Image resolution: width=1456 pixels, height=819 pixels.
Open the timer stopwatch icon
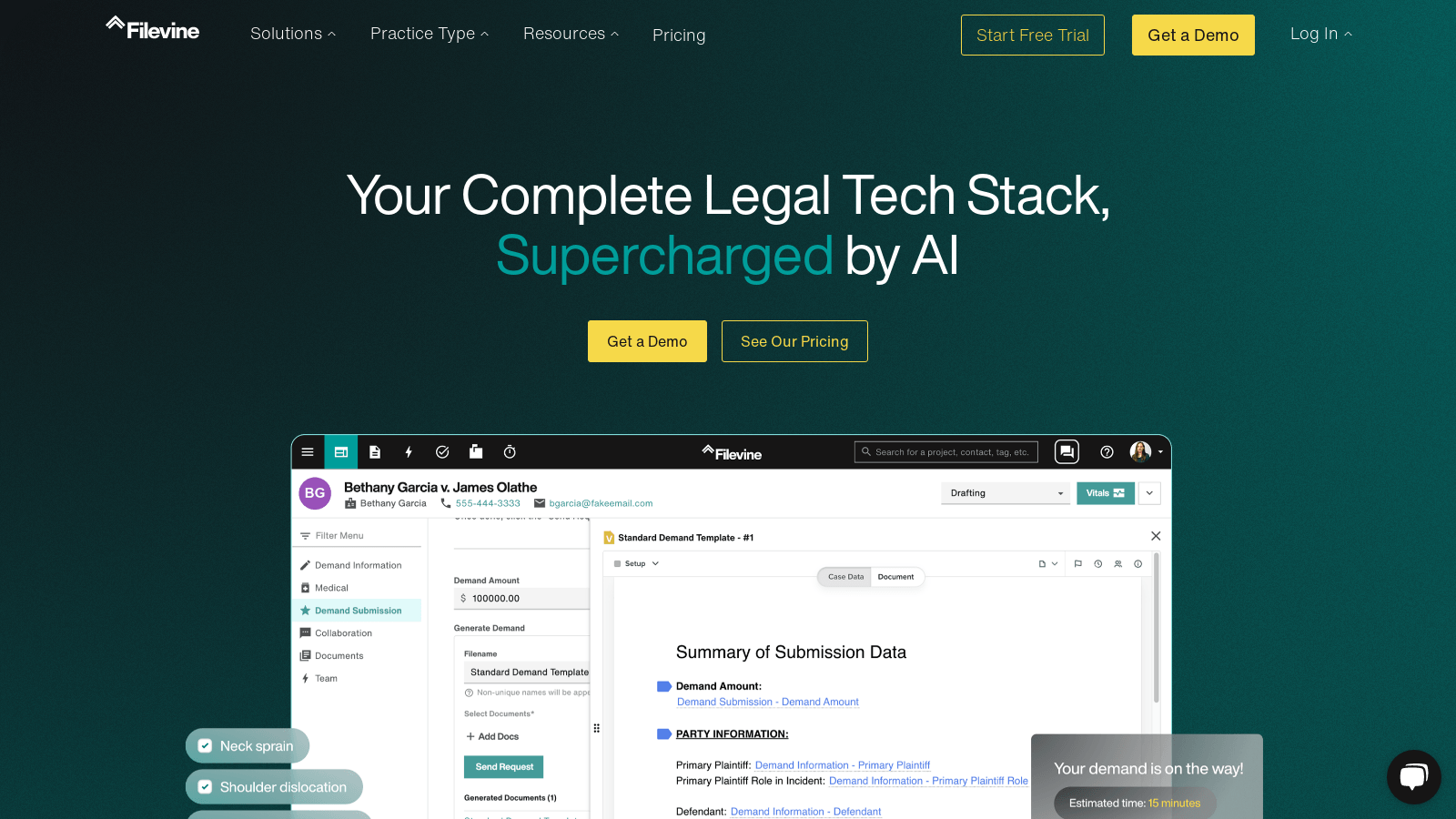[x=510, y=452]
